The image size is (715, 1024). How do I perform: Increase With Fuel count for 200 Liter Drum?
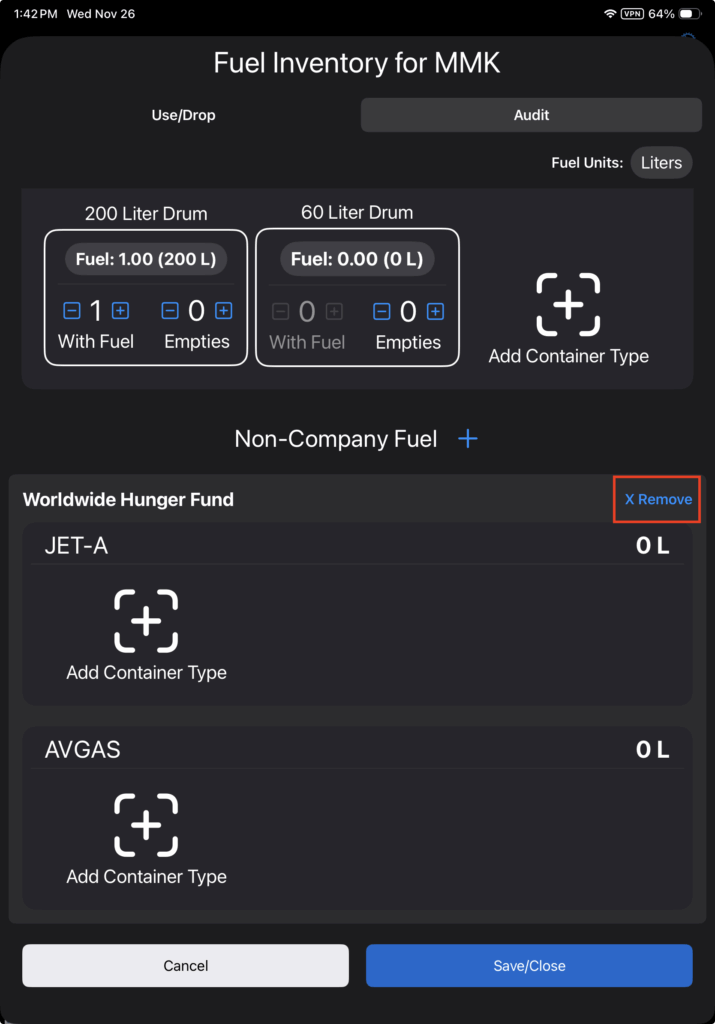(120, 311)
